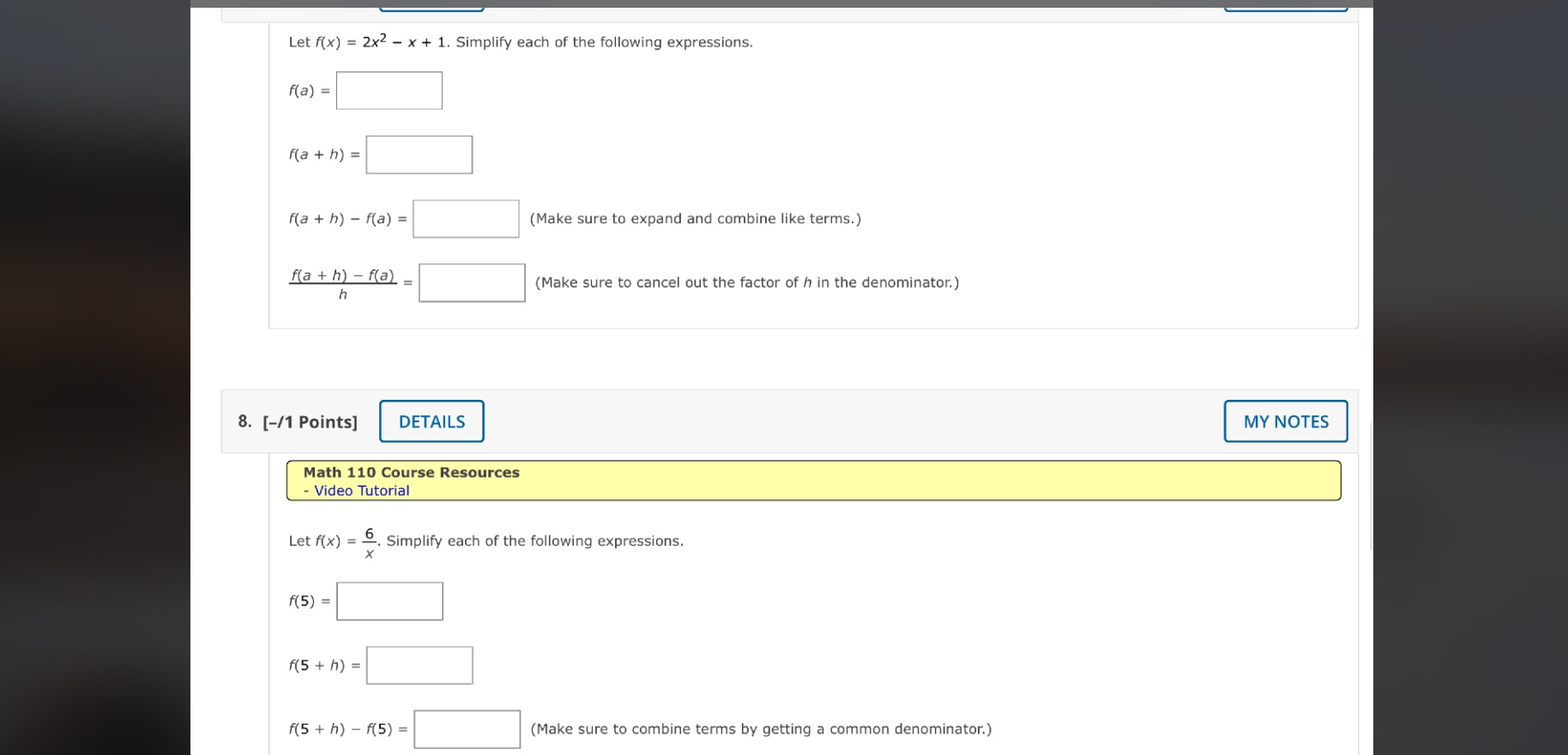Click the common denominator hint text
1568x755 pixels.
coord(761,728)
